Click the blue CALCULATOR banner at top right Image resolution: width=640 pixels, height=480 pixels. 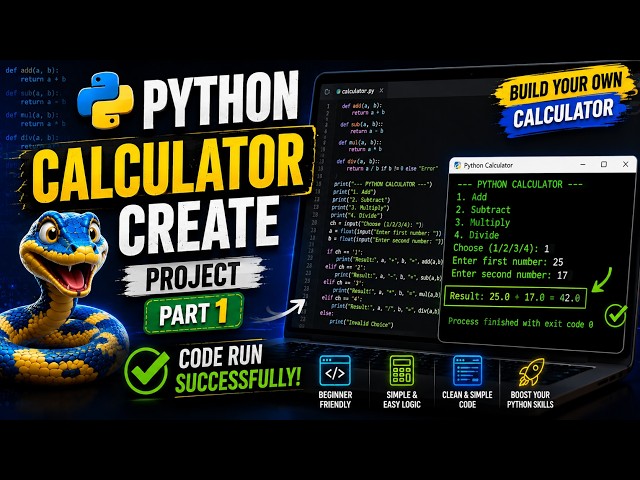563,113
